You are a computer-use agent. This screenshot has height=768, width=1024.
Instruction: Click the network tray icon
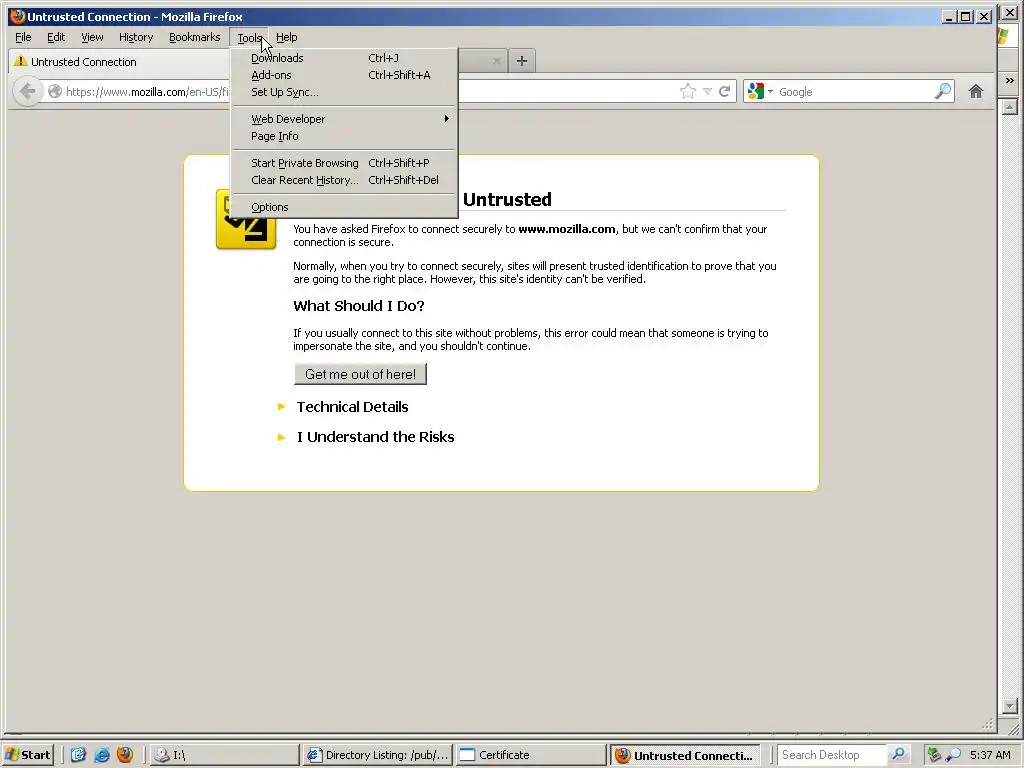click(x=934, y=755)
